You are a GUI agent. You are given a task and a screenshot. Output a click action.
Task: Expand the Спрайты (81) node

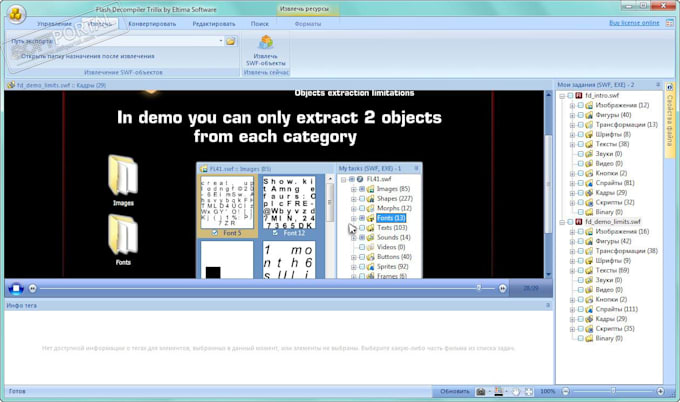pos(572,183)
